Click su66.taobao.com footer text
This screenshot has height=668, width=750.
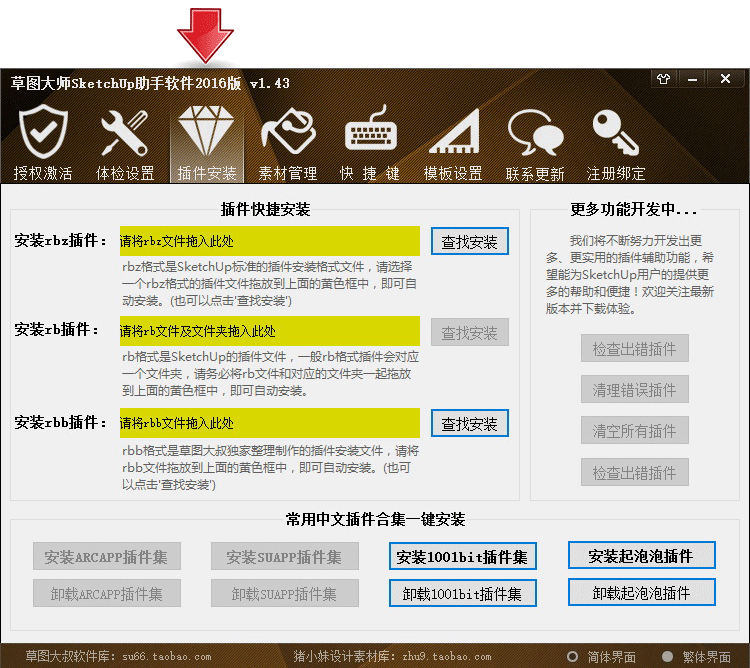(x=166, y=657)
